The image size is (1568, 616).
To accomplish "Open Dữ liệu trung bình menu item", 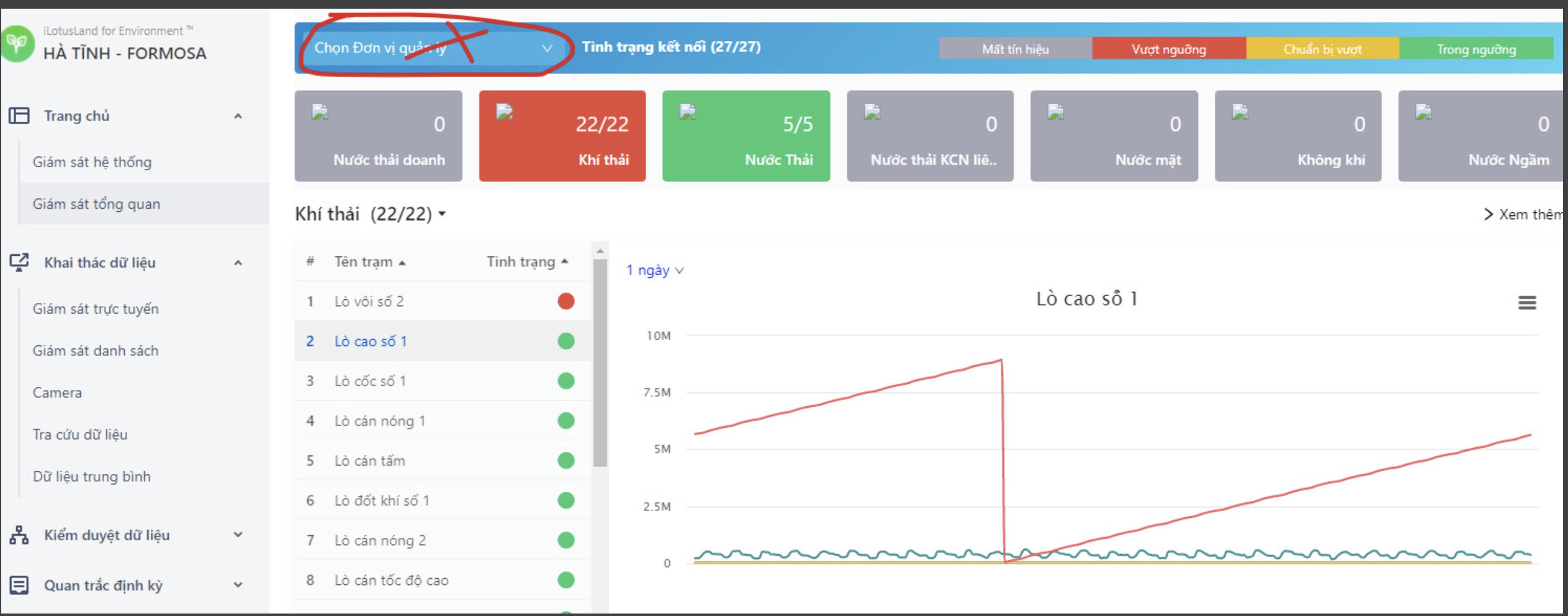I will pyautogui.click(x=92, y=476).
